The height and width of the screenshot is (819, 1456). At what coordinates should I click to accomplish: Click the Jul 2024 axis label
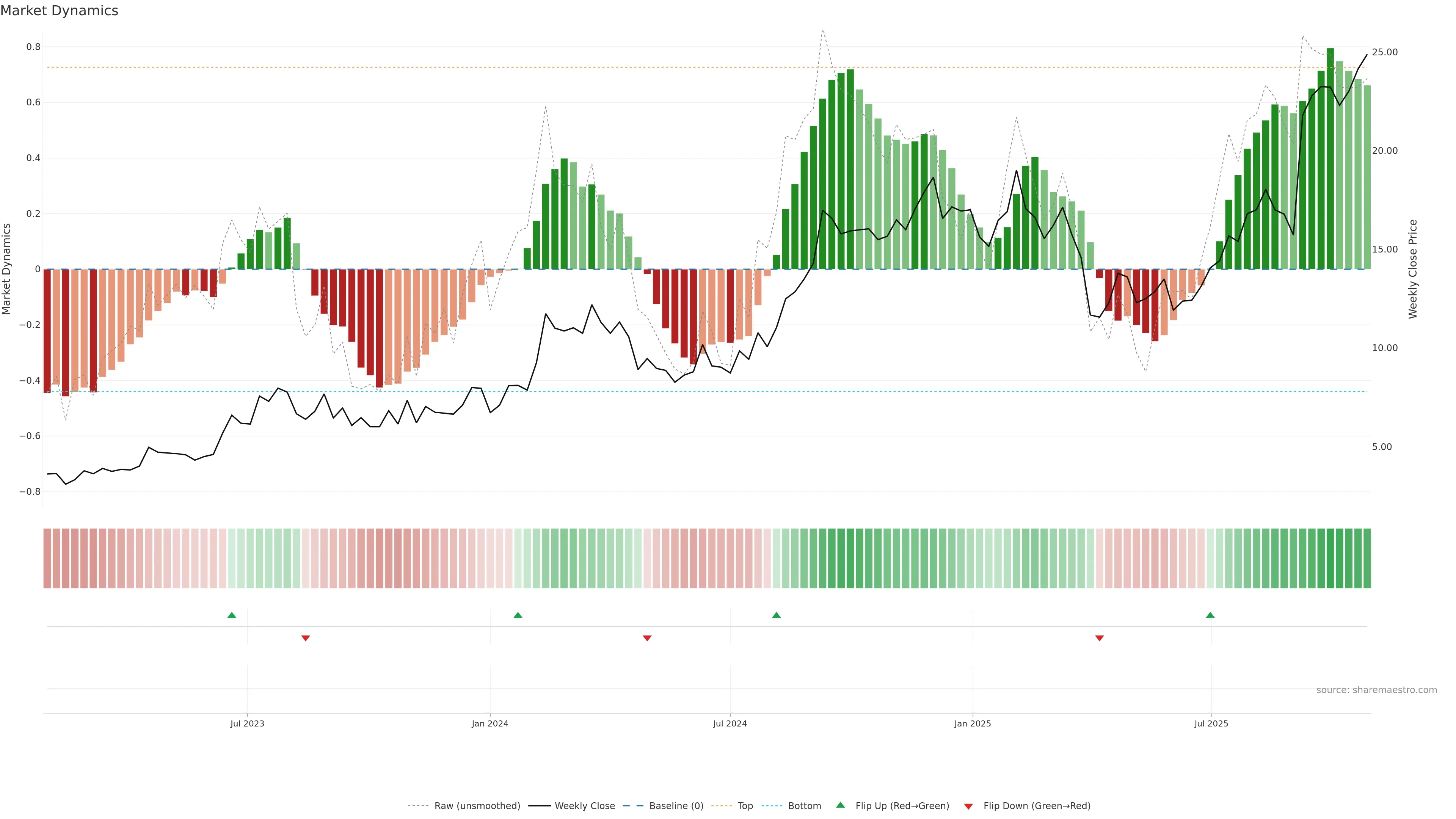(x=730, y=723)
